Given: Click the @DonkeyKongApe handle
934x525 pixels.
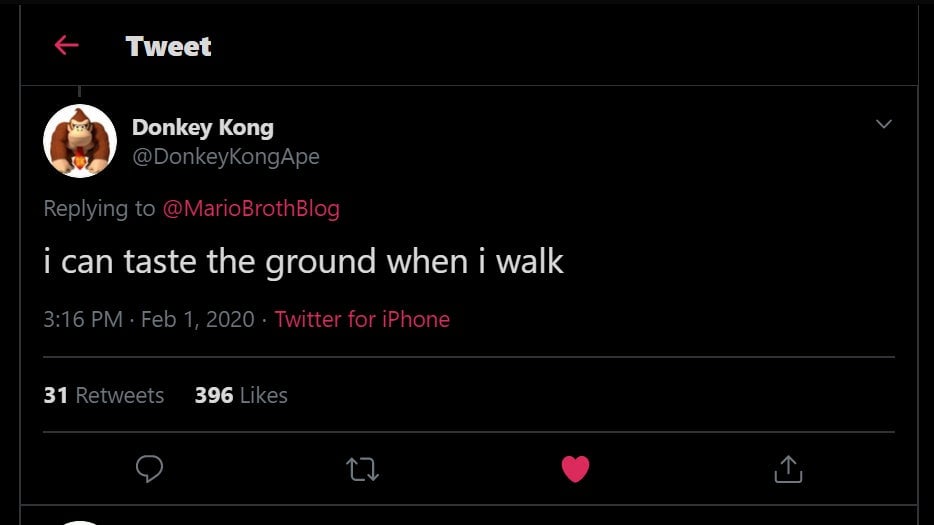Looking at the screenshot, I should (x=226, y=156).
